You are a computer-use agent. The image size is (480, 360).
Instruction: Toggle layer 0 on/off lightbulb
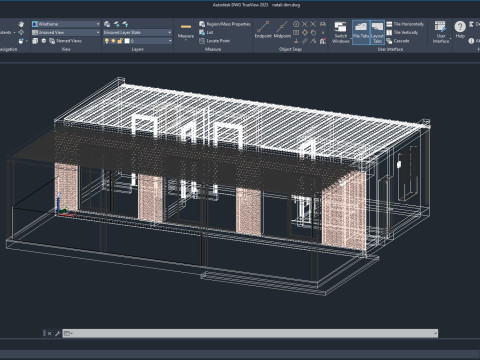107,41
